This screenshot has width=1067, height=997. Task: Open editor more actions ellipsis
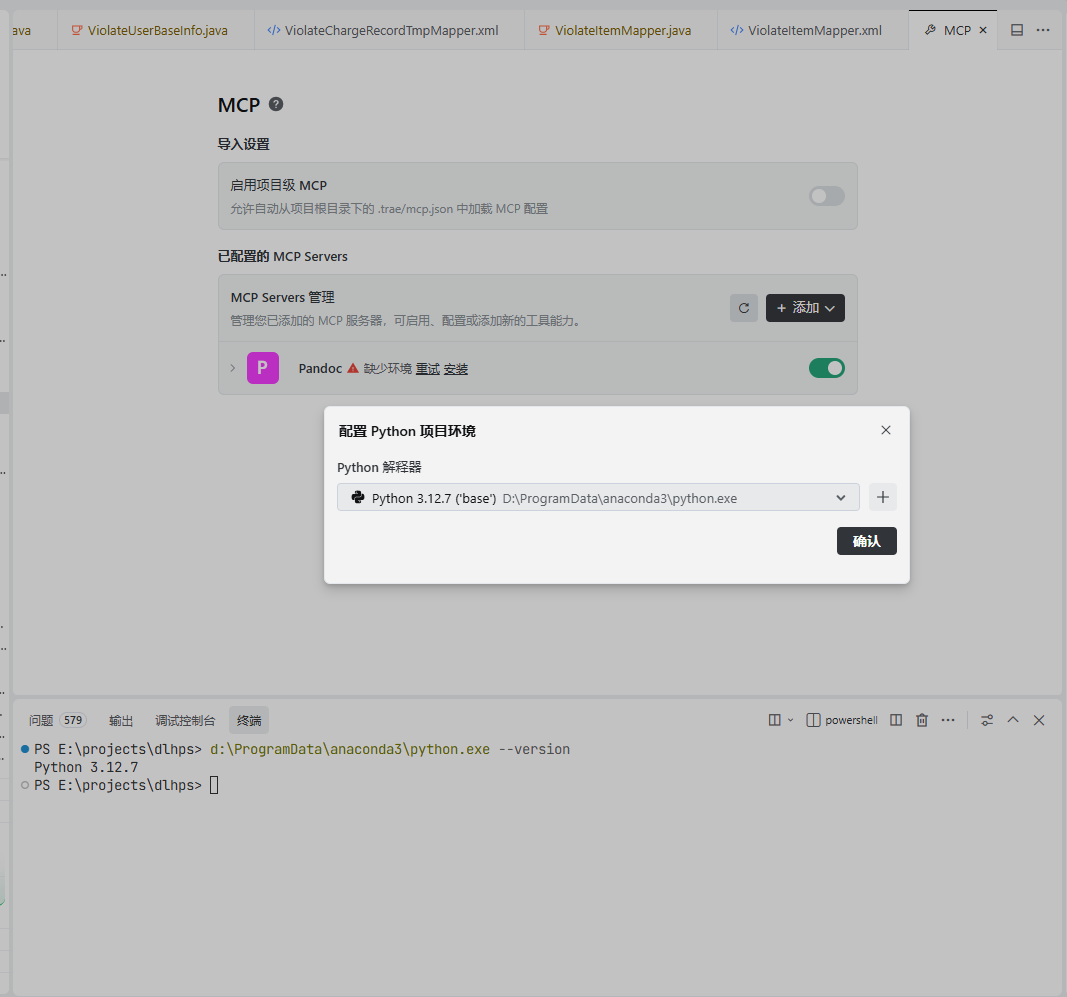click(x=1043, y=30)
